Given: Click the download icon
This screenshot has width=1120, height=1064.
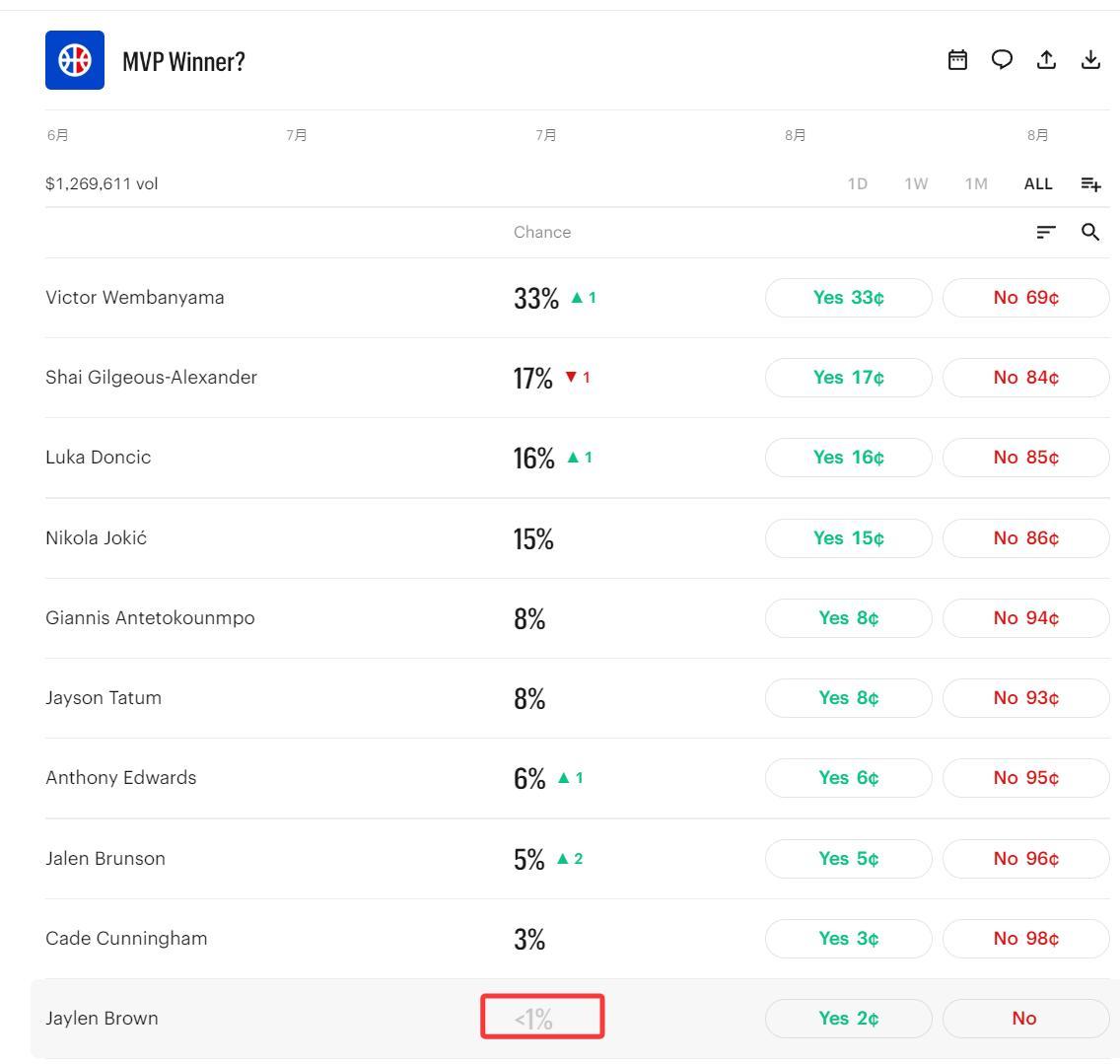Looking at the screenshot, I should pos(1090,60).
